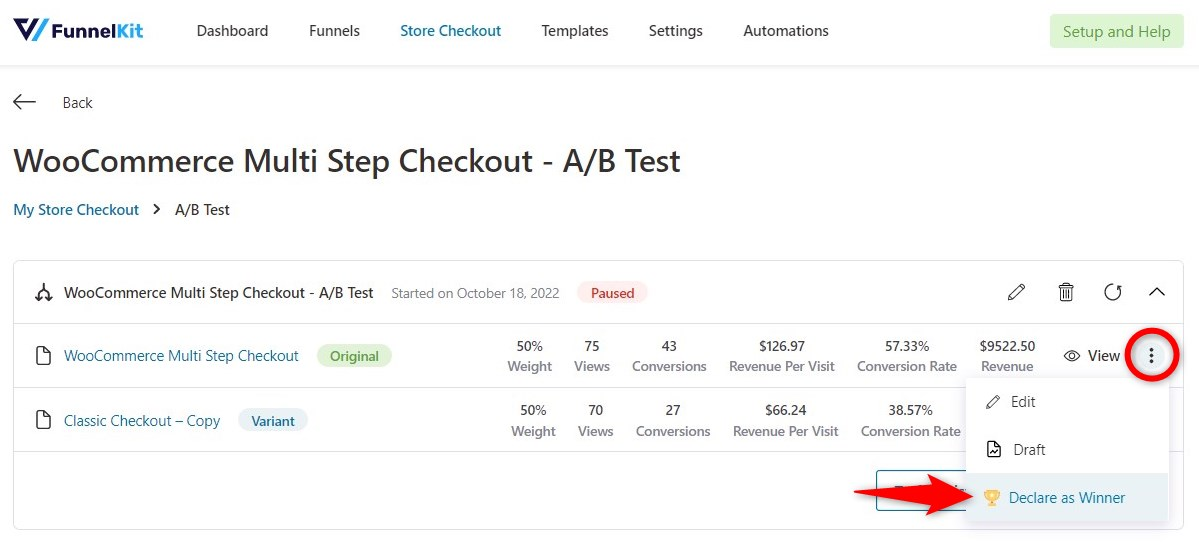Open the Store Checkout tab
1199x546 pixels.
point(450,31)
